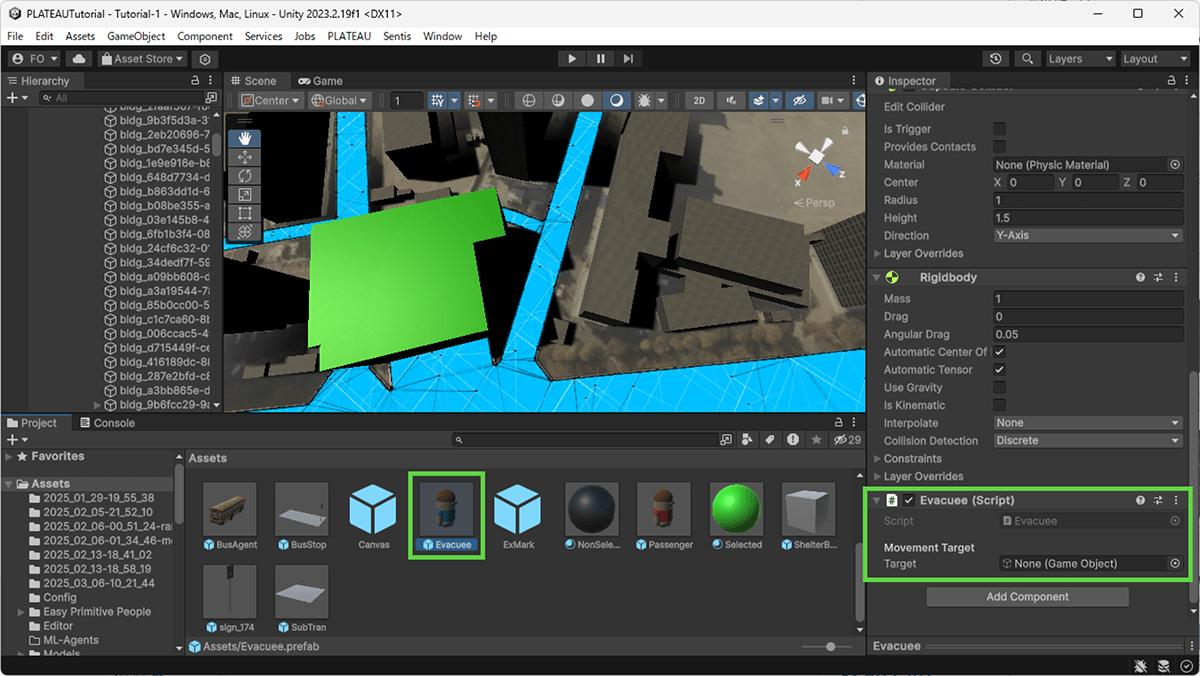Toggle 2D view mode in Scene

(x=700, y=100)
